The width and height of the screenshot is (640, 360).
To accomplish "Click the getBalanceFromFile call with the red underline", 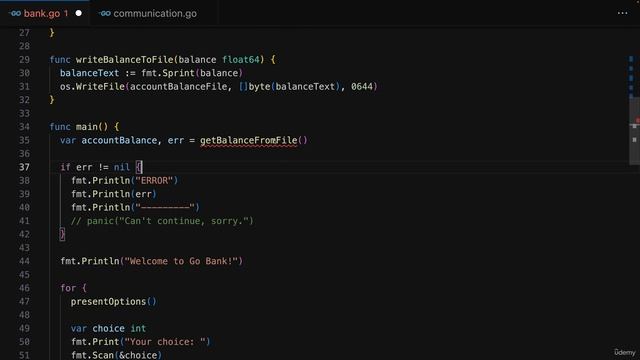I will pos(249,140).
